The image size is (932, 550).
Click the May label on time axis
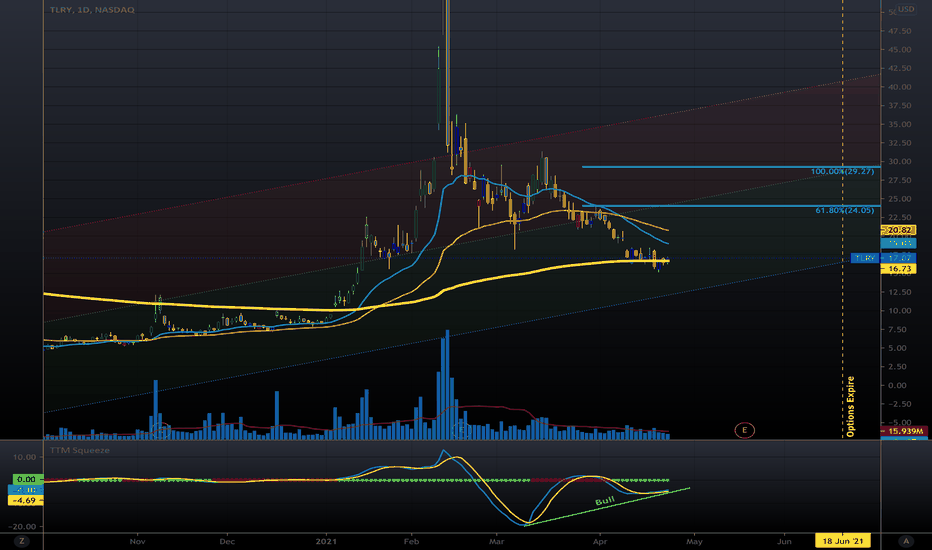[694, 542]
